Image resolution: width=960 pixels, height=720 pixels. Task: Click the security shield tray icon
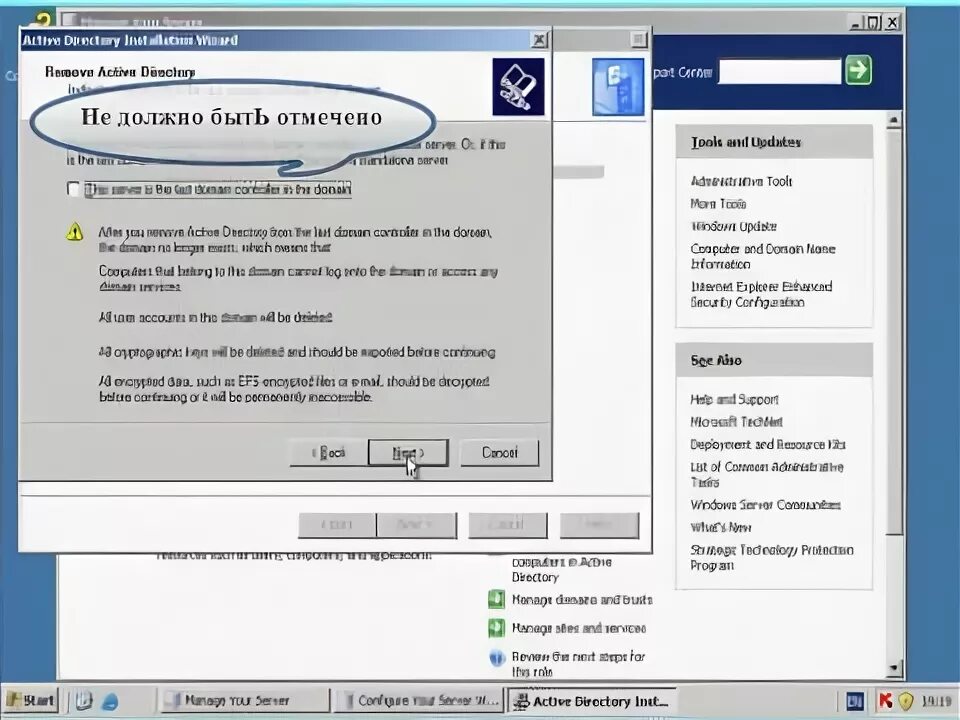click(906, 701)
